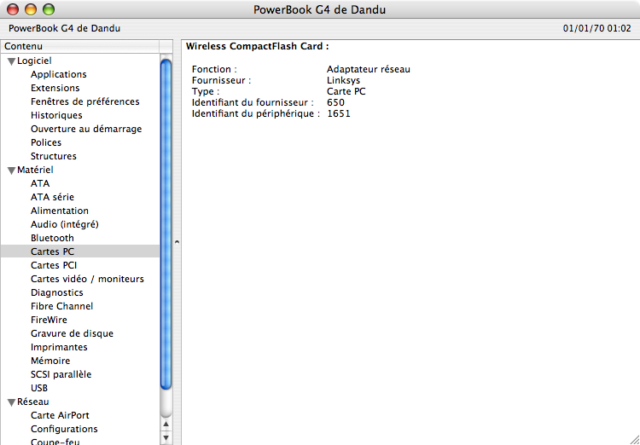Select SCSI parallèle entry
The height and width of the screenshot is (445, 640).
click(x=61, y=374)
